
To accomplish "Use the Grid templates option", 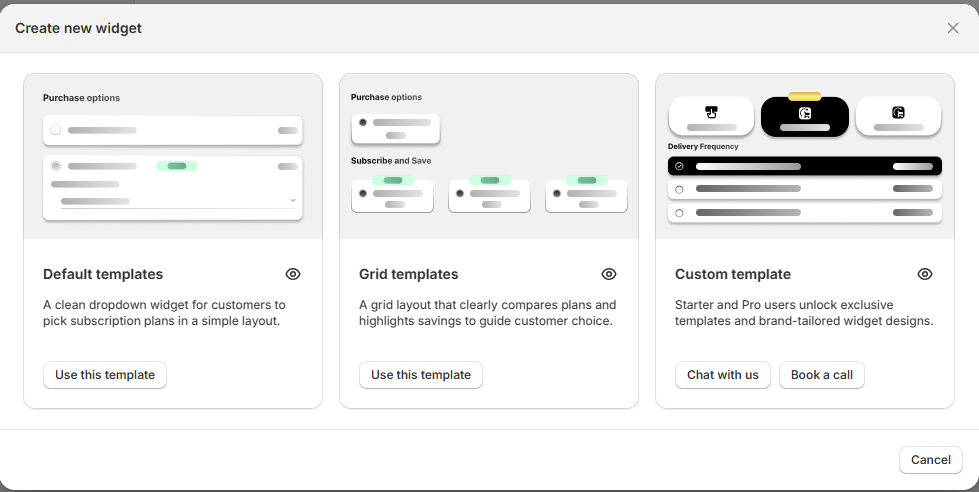I will point(421,375).
